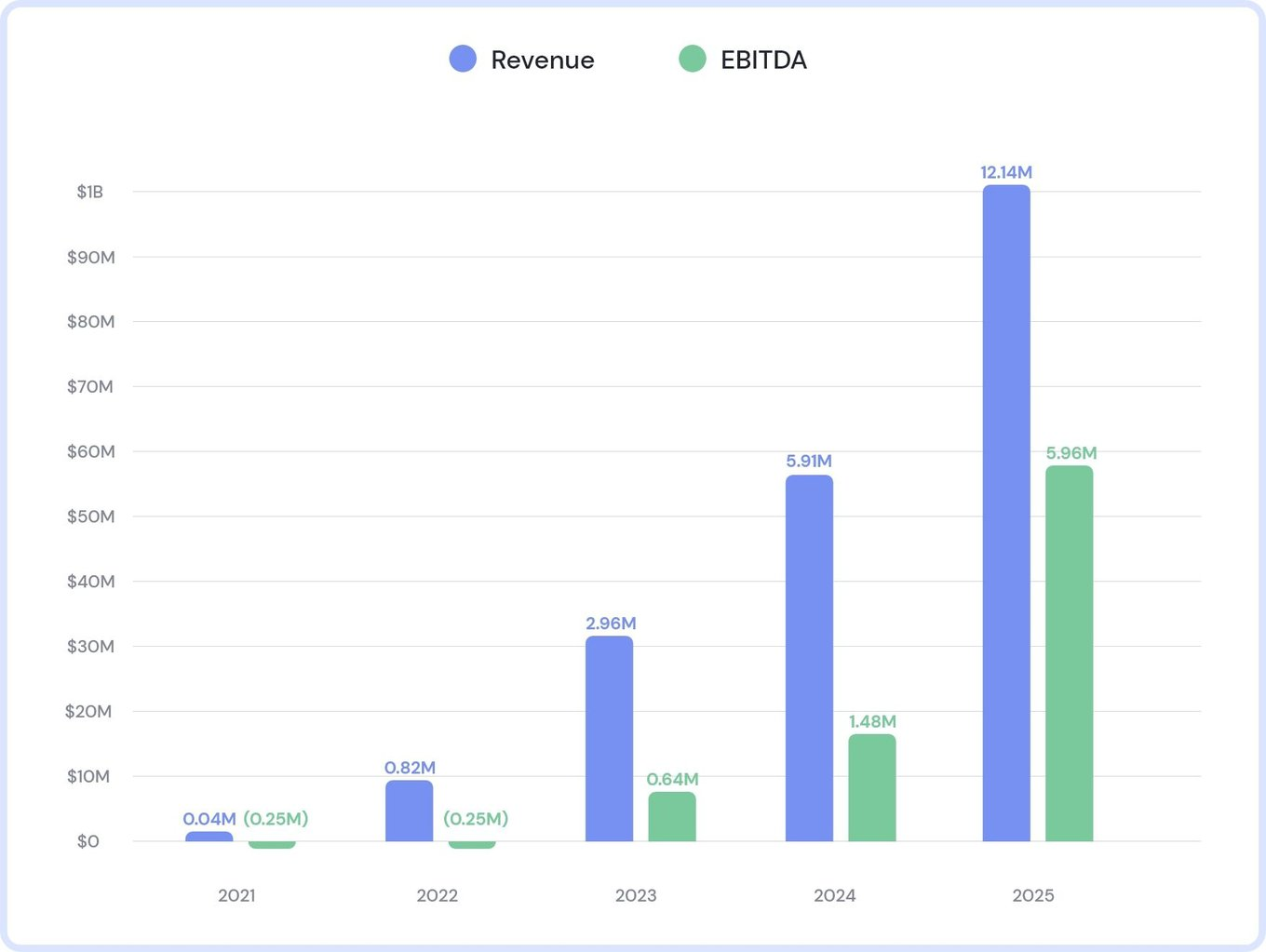Click the $60M y-axis label
This screenshot has height=952, width=1266.
[x=91, y=451]
